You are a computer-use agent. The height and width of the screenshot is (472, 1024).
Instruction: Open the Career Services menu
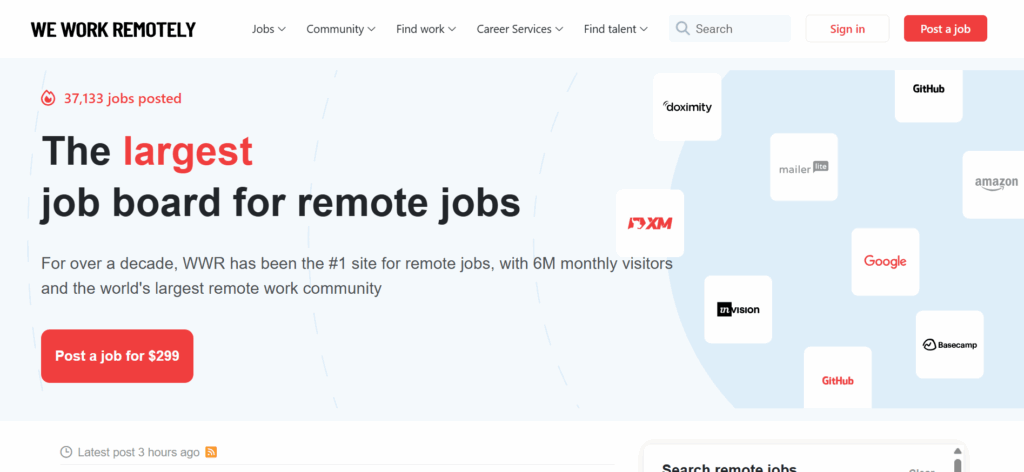click(519, 29)
